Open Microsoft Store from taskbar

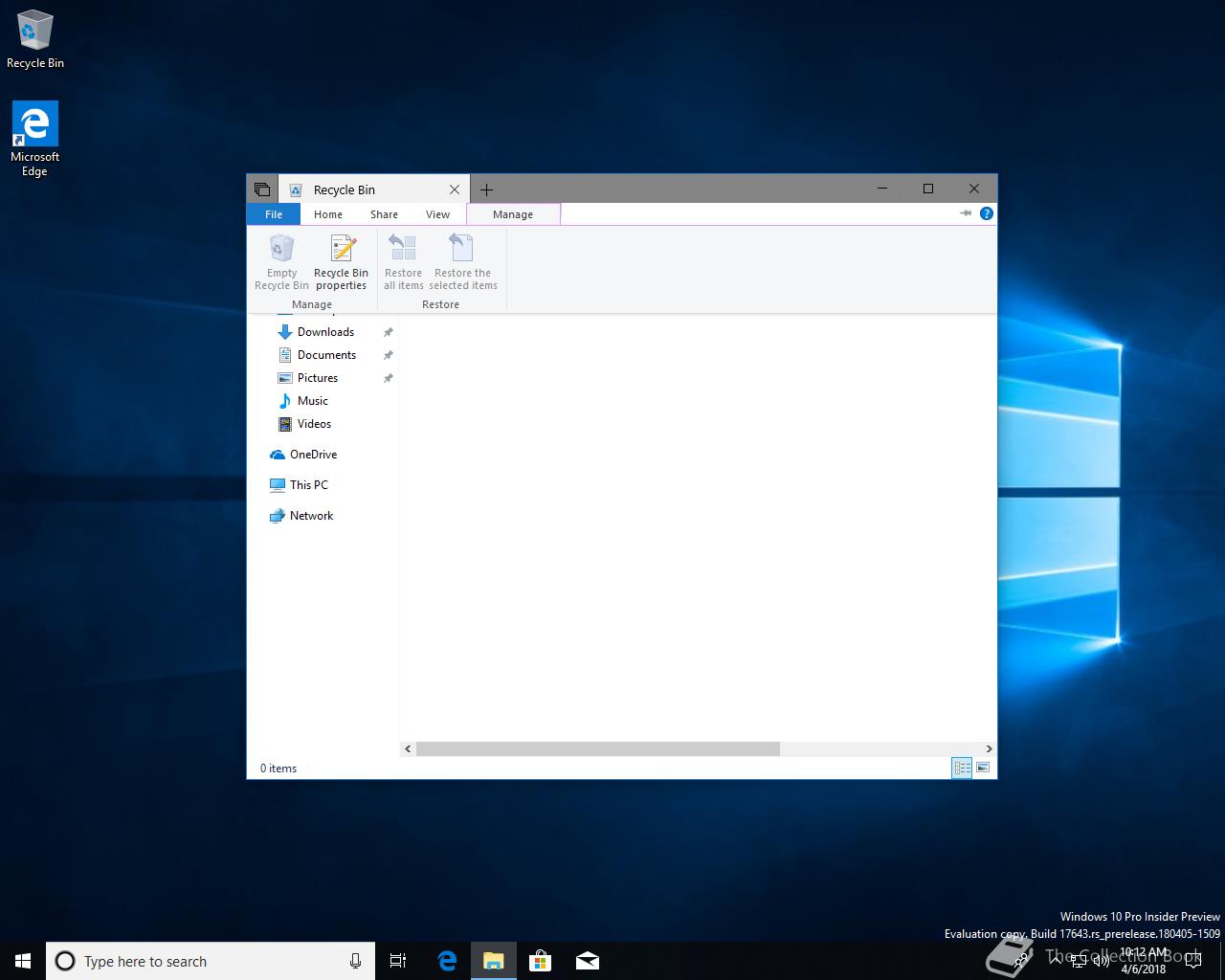541,961
